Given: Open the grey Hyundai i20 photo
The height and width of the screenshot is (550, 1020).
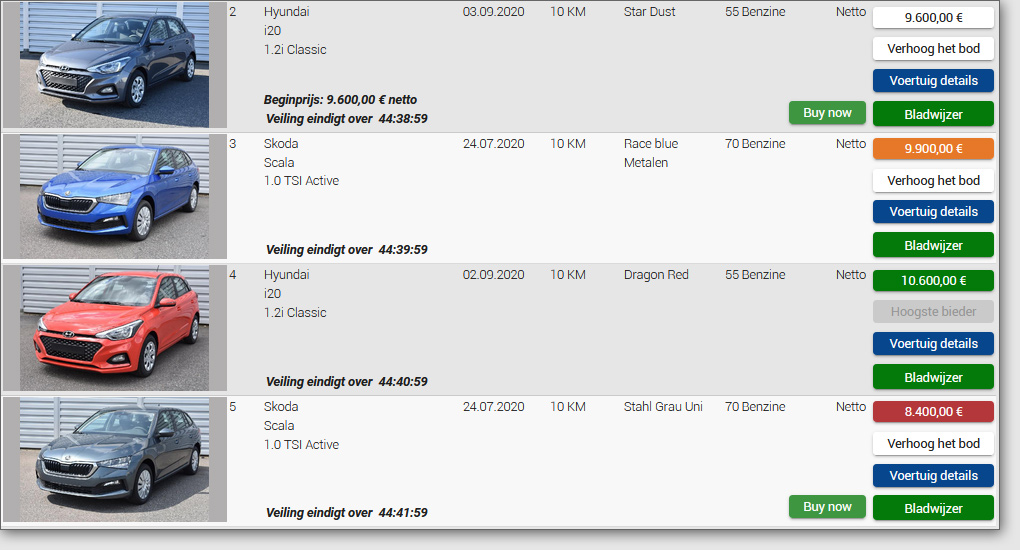Looking at the screenshot, I should pos(114,64).
